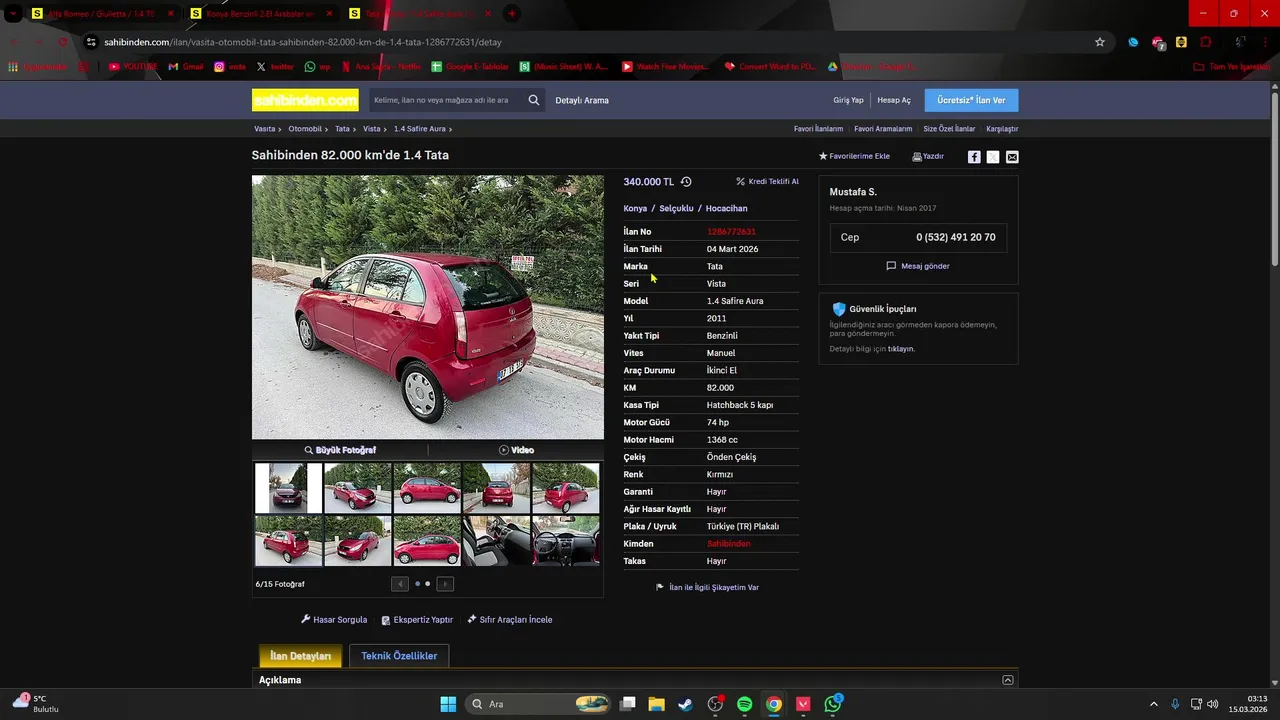Click the volume icon in system tray
Image resolution: width=1280 pixels, height=720 pixels.
pos(1213,704)
